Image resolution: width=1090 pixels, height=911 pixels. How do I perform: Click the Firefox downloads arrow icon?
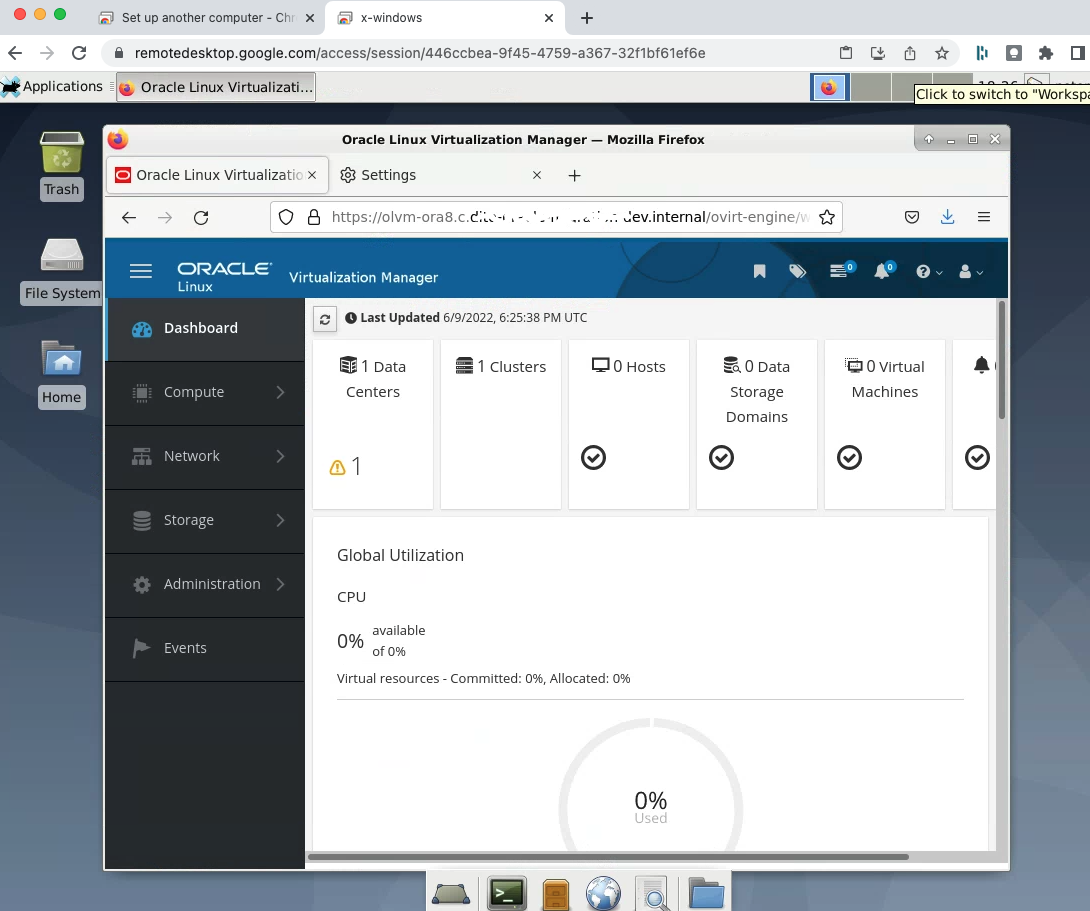point(947,217)
